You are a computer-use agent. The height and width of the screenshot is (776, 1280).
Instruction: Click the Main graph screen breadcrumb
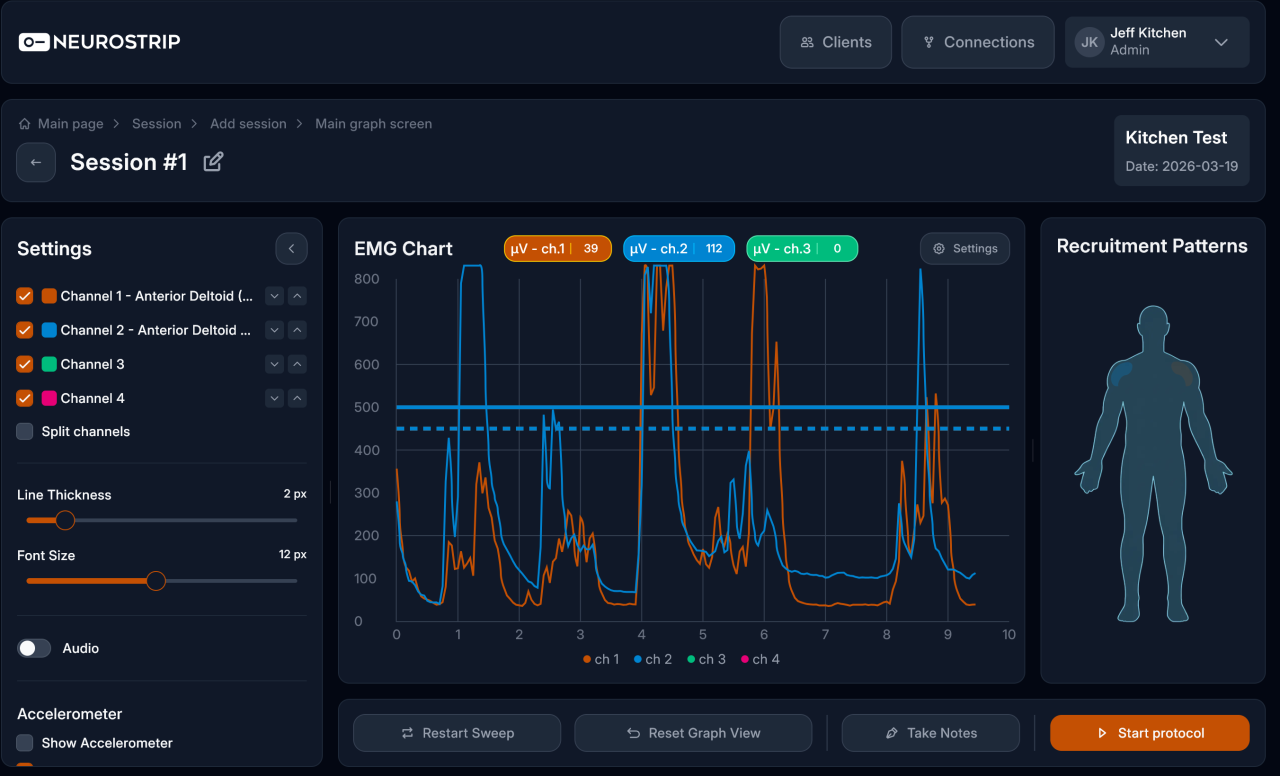[374, 124]
